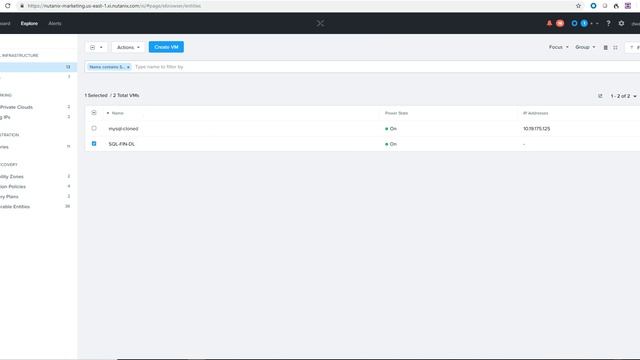Open the Actions dropdown
640x360 pixels.
pyautogui.click(x=128, y=47)
